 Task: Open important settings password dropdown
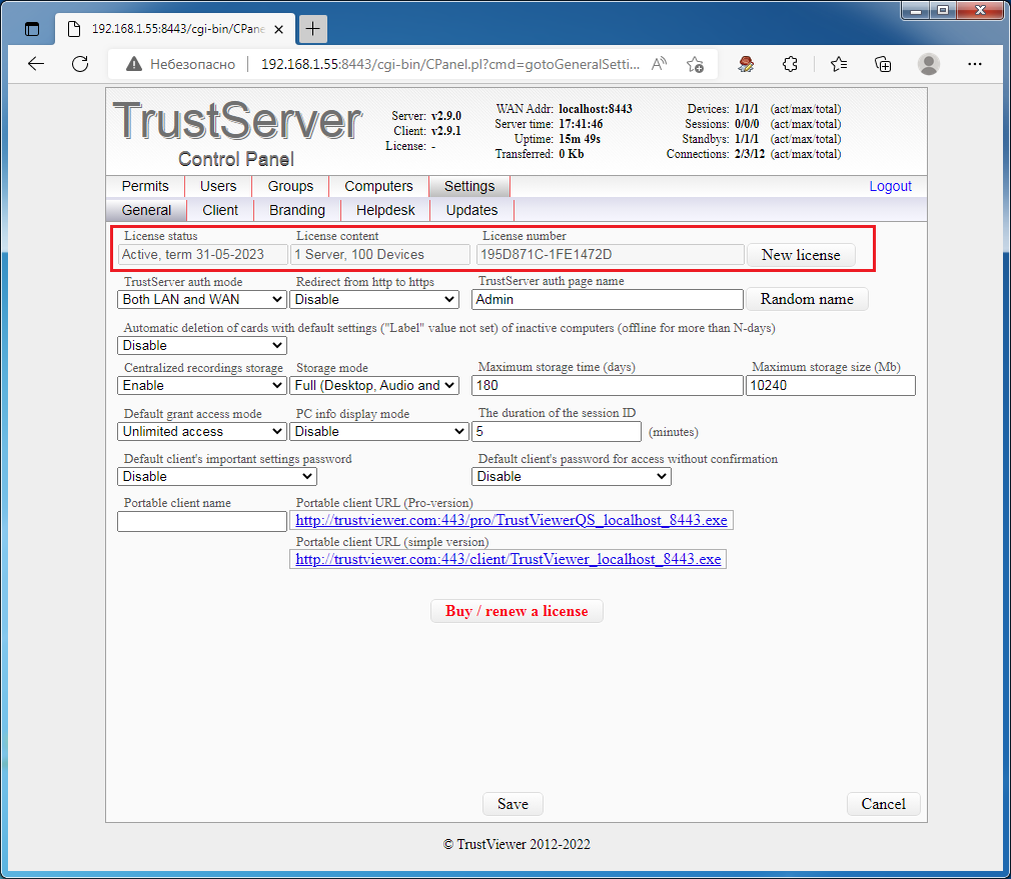(217, 477)
